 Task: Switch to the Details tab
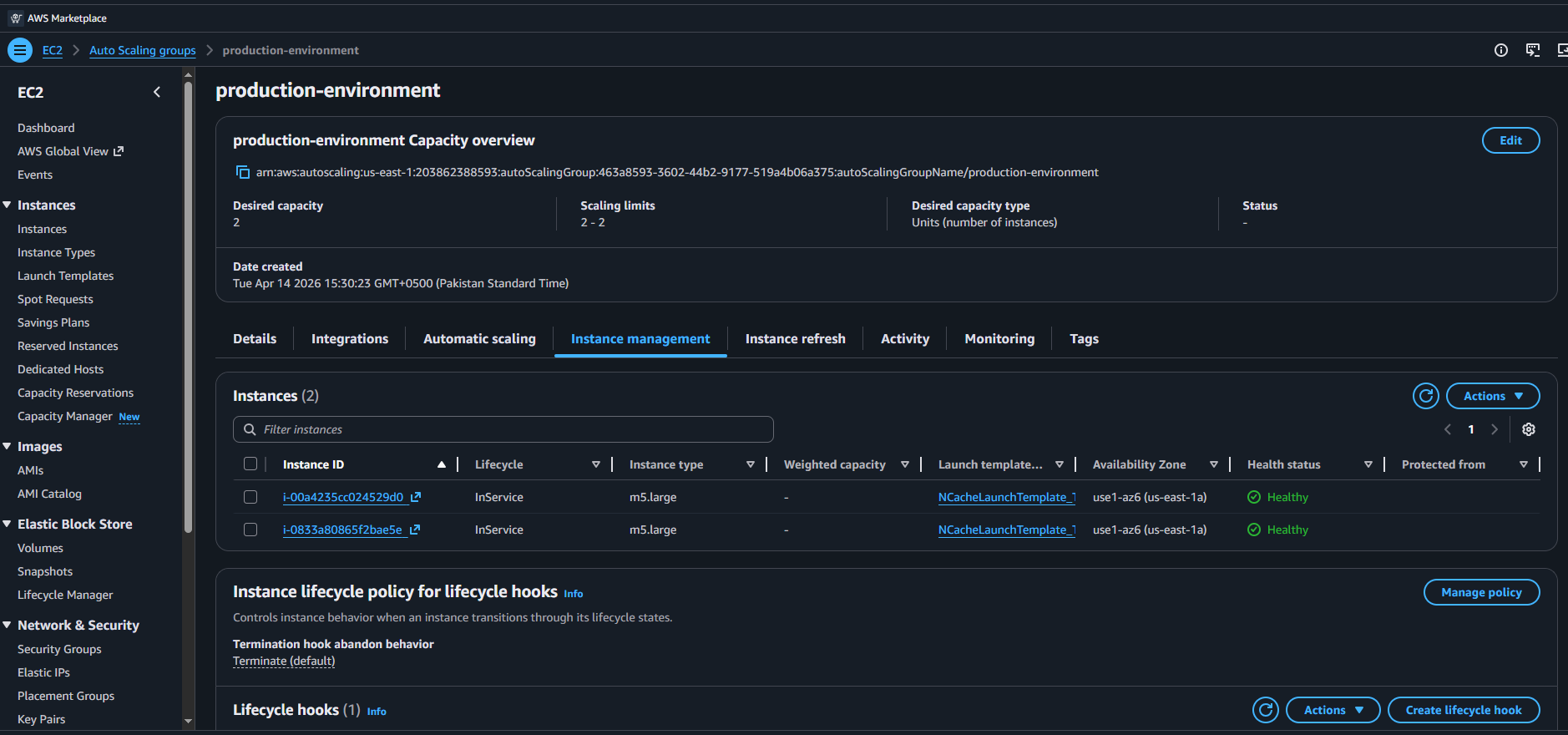tap(255, 338)
